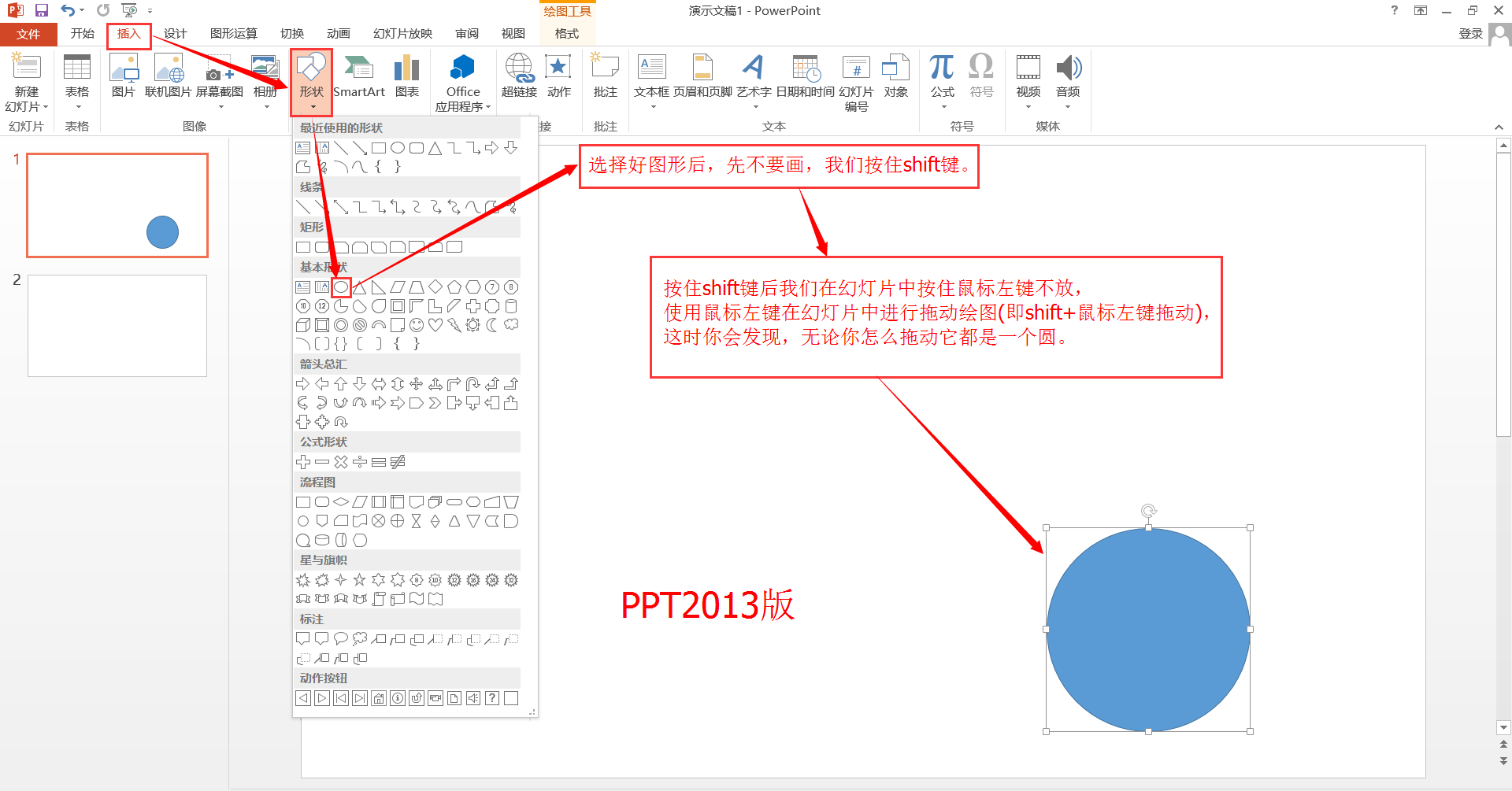Open the File (文件) tab
This screenshot has height=791, width=1512.
(x=28, y=34)
